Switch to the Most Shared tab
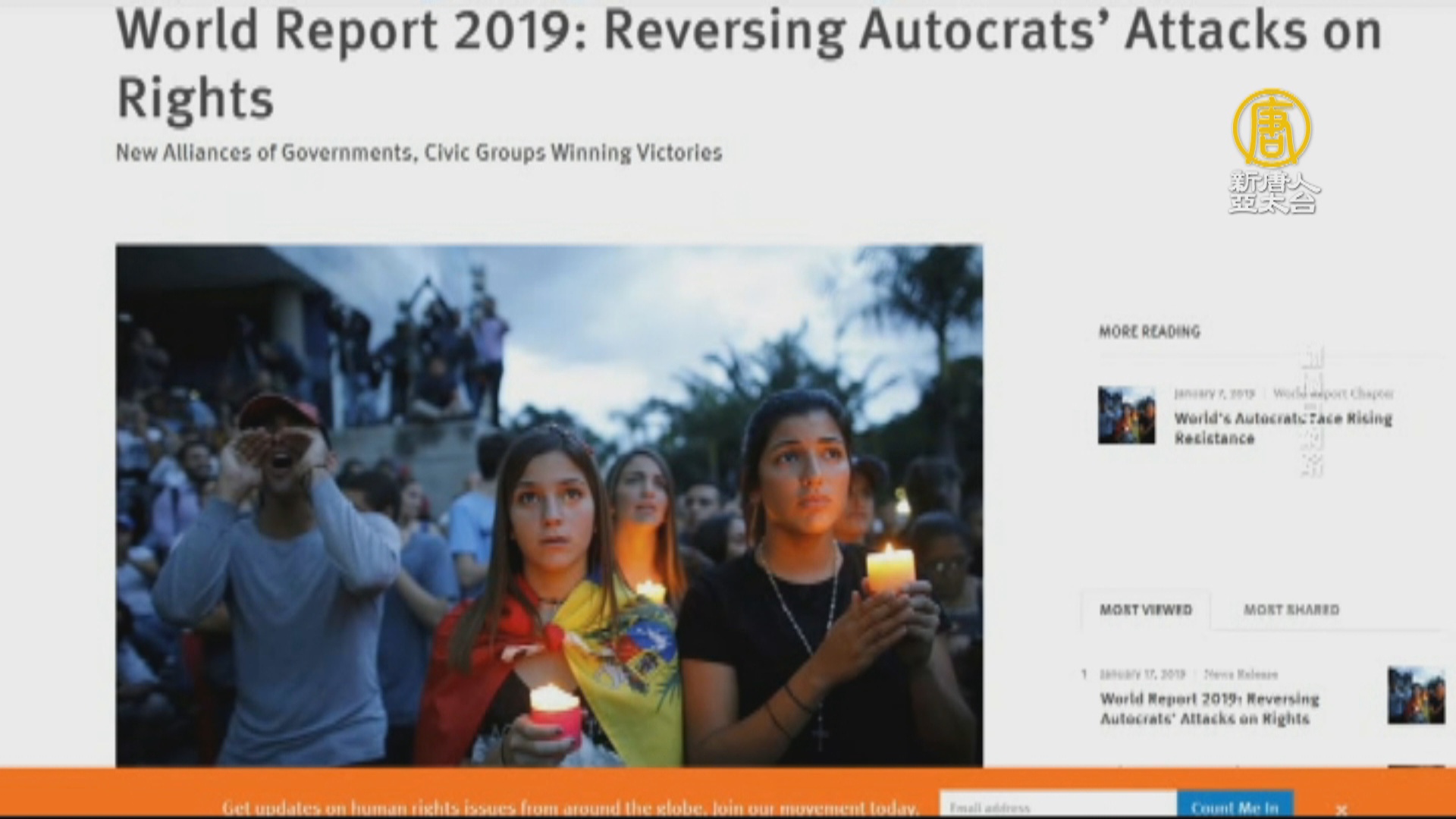Screen dimensions: 1456x819 pos(1291,610)
